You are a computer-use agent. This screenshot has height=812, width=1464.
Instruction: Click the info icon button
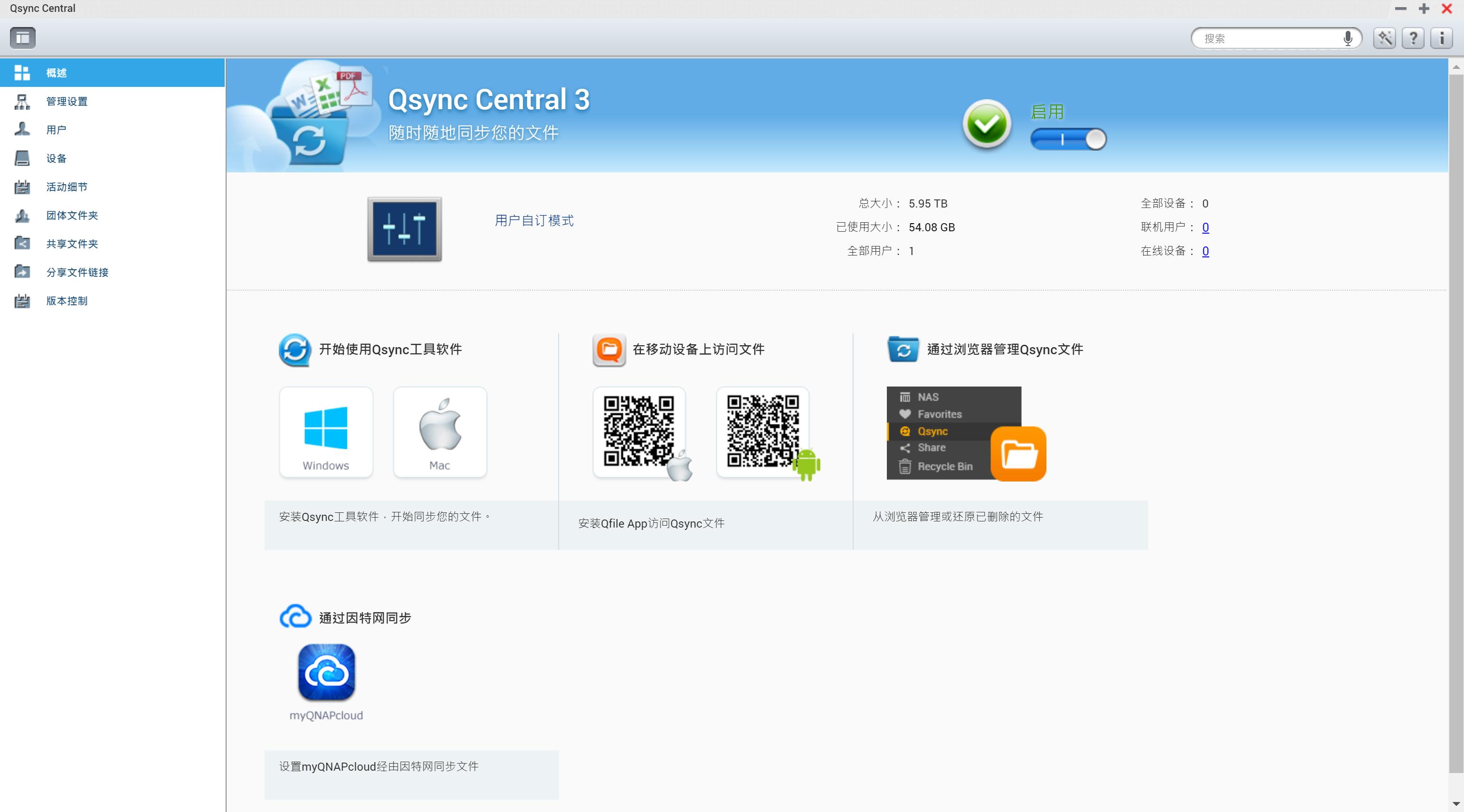click(x=1441, y=38)
